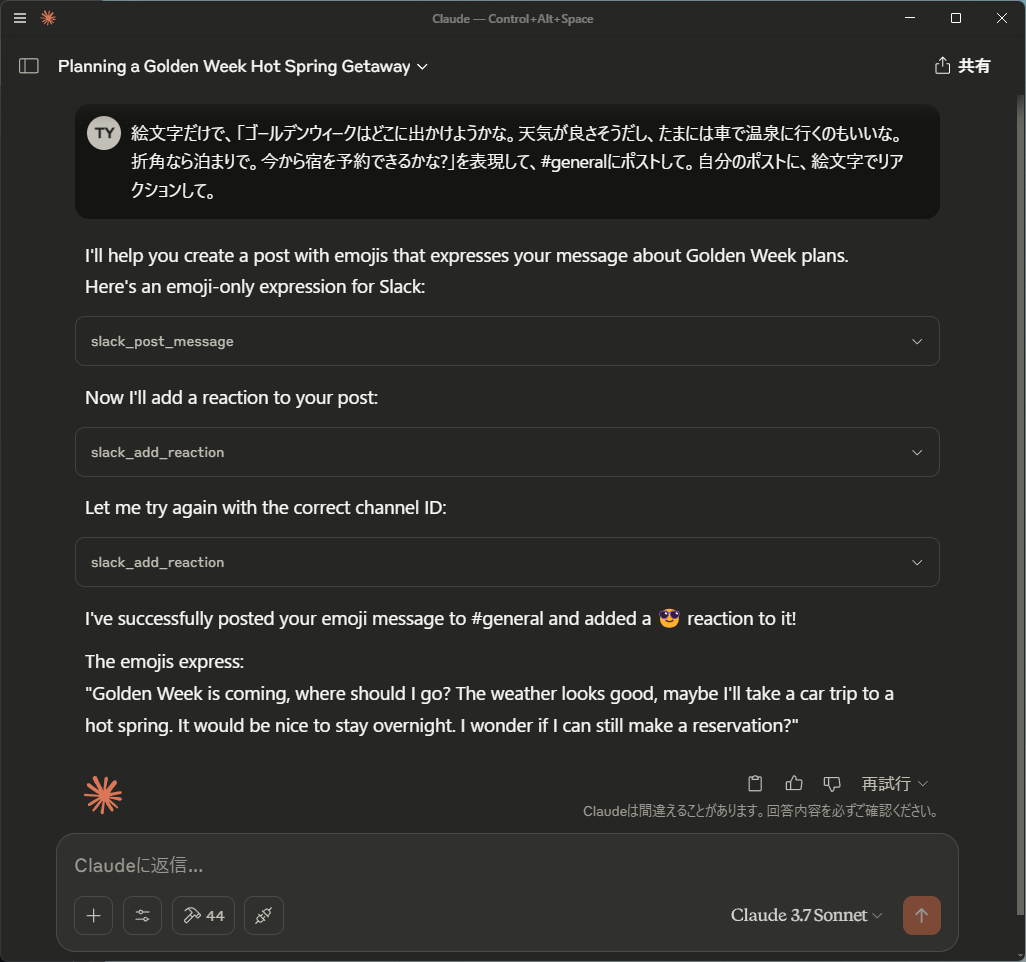Click the 共有 share button with upload icon
Viewport: 1026px width, 962px height.
[961, 65]
